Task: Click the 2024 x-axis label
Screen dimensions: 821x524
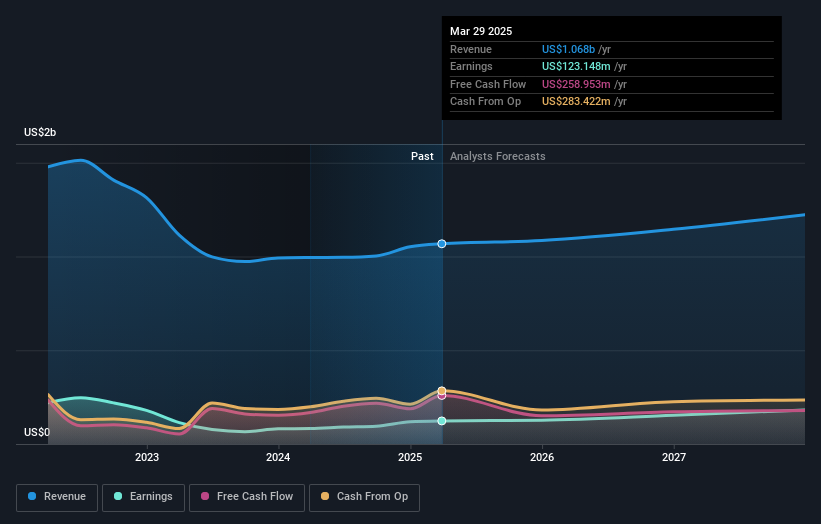Action: click(x=278, y=457)
